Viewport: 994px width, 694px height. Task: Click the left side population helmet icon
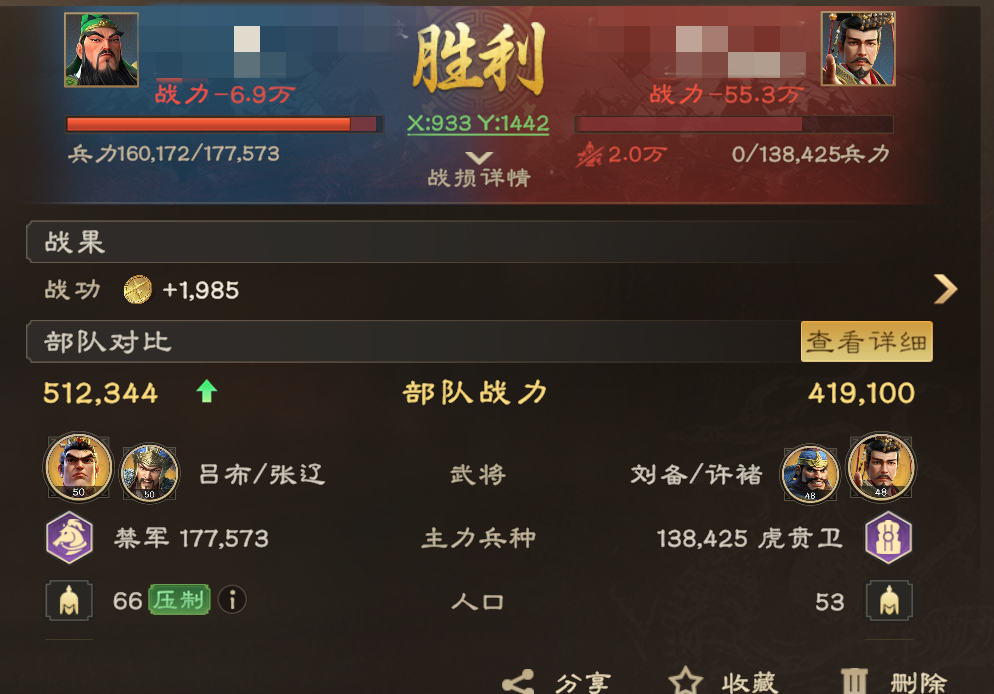click(x=69, y=600)
